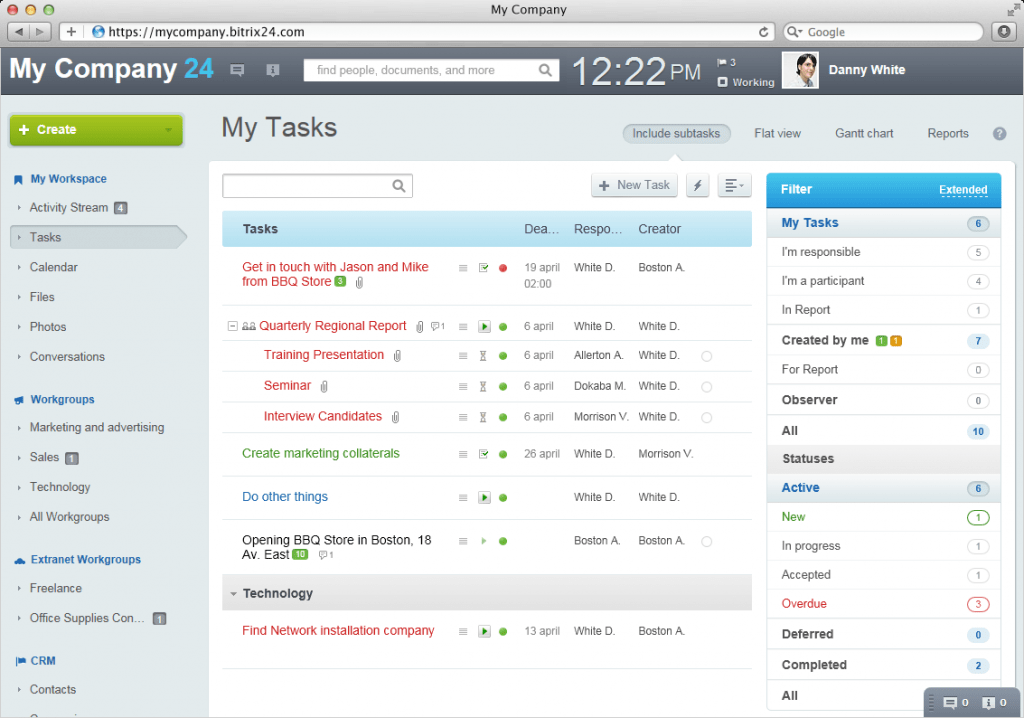The image size is (1024, 718).
Task: Click the task list search field
Action: (306, 186)
